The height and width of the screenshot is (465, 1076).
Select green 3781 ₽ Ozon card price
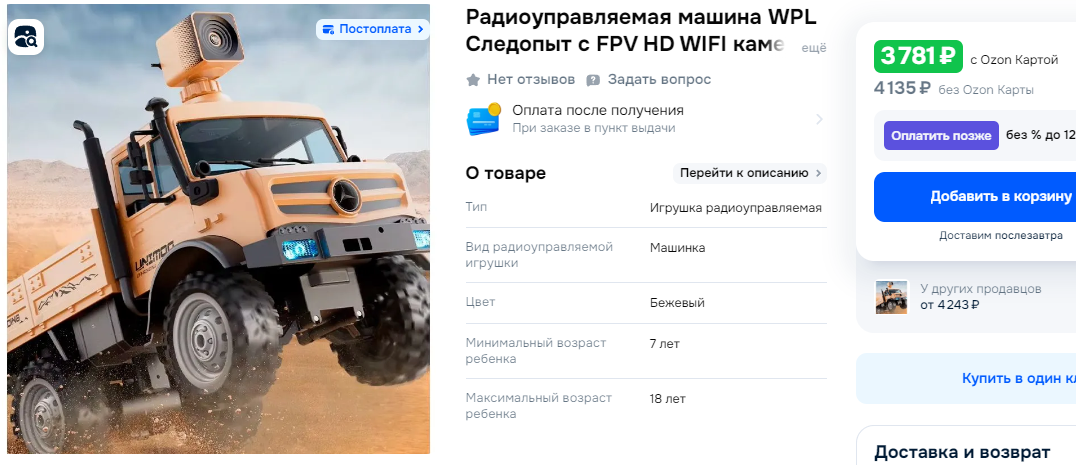[x=918, y=57]
